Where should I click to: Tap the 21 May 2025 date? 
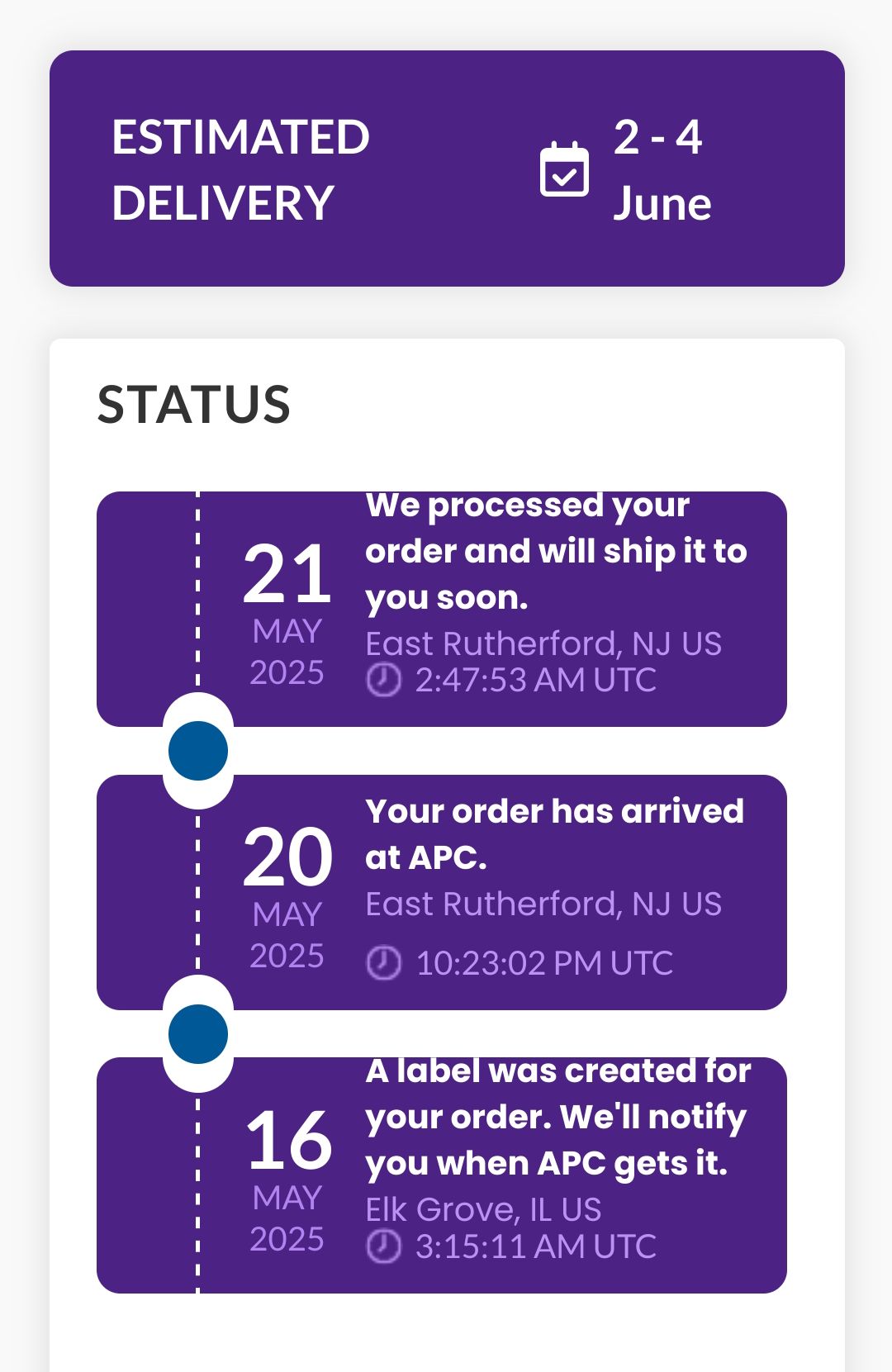287,615
